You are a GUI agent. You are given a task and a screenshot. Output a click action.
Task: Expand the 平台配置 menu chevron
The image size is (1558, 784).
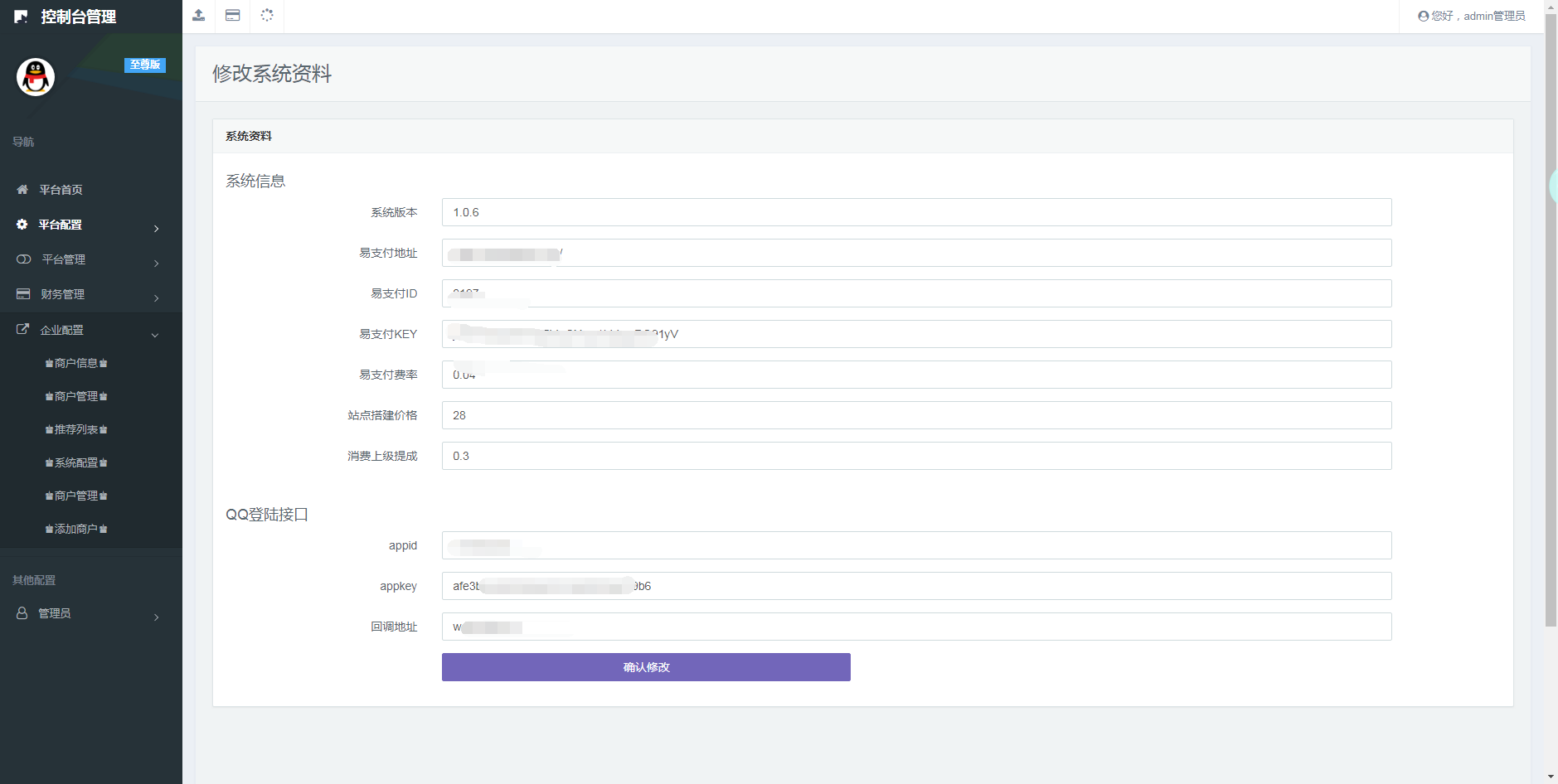pyautogui.click(x=156, y=228)
